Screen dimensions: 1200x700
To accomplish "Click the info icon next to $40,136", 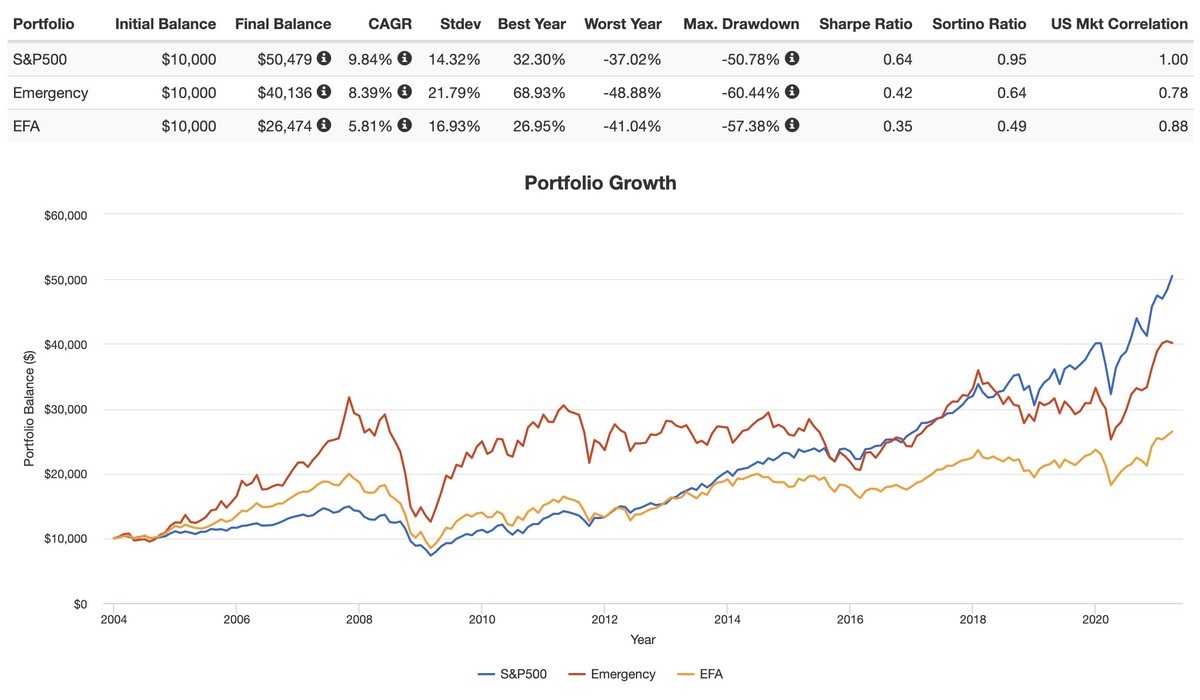I will coord(324,92).
